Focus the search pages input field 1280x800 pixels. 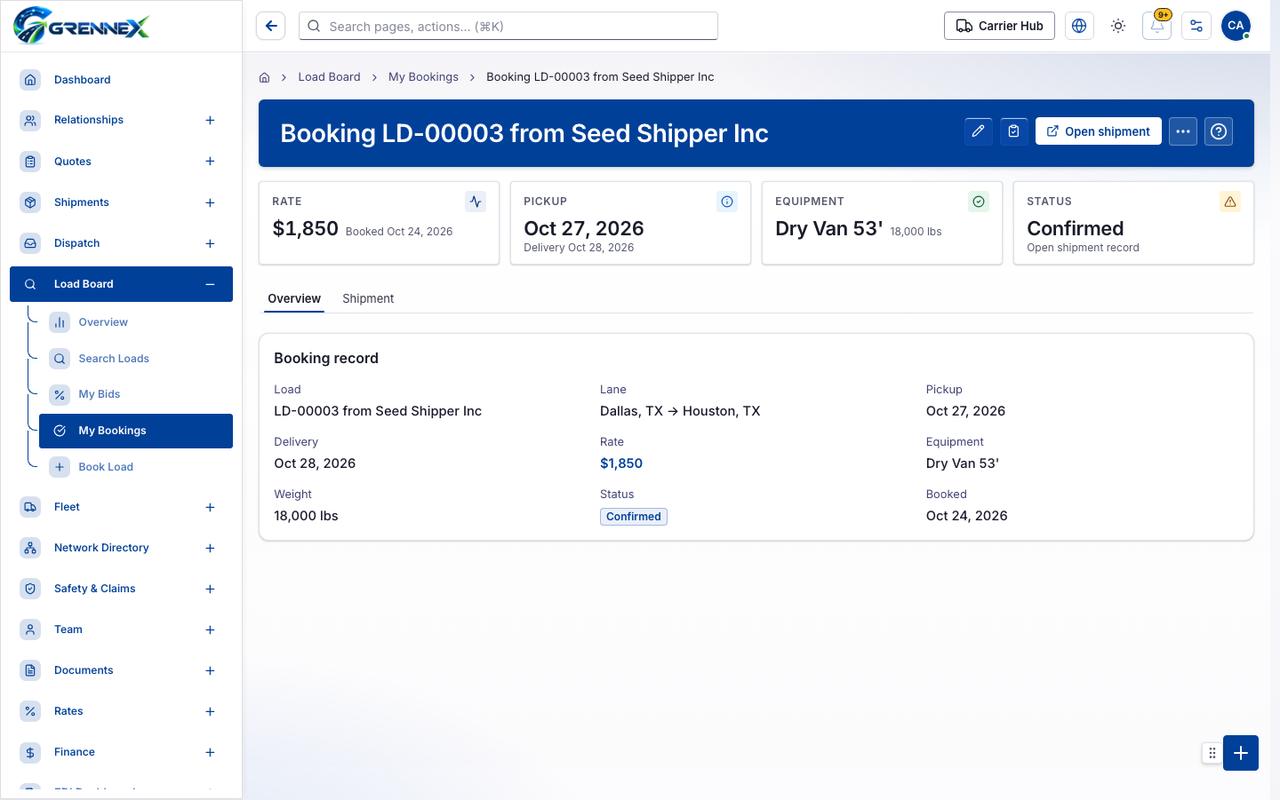[x=508, y=26]
